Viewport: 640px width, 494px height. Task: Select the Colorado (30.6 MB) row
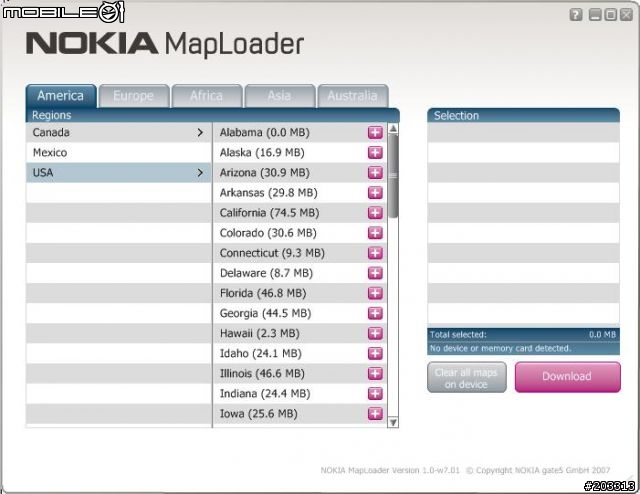pos(300,233)
